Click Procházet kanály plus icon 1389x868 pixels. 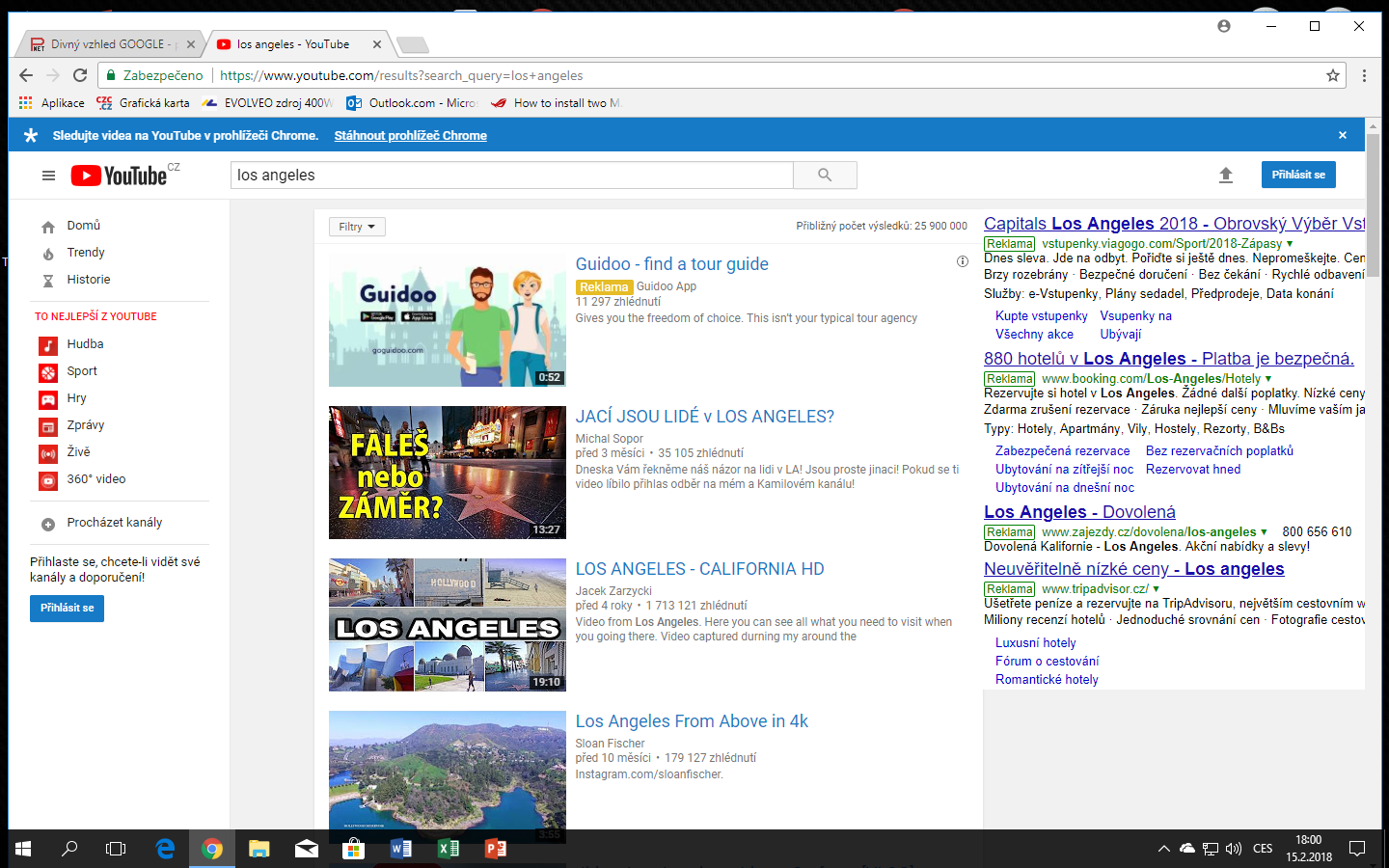48,524
